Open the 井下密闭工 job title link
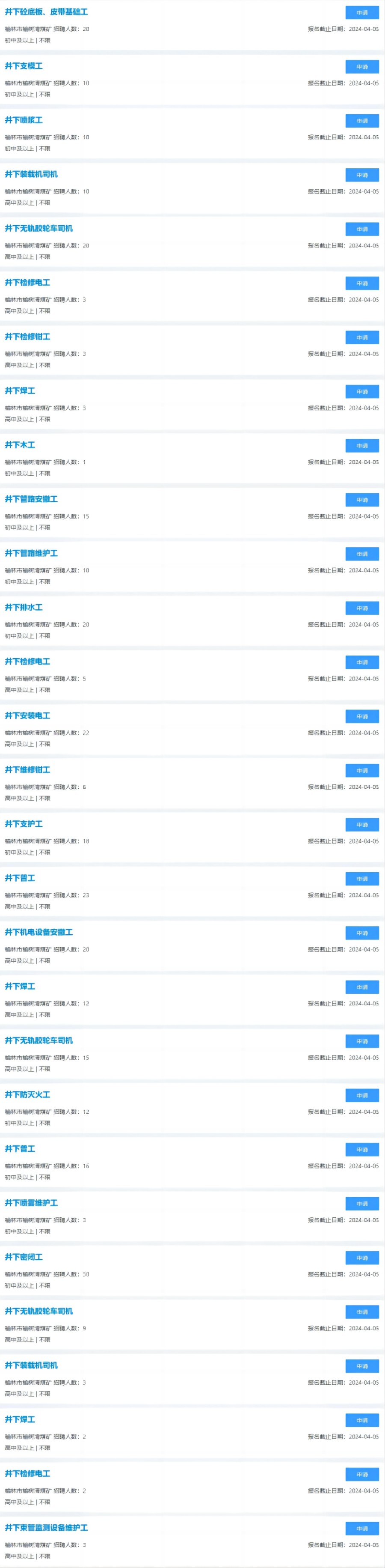Screen dimensions: 385x1568 pos(24,1257)
